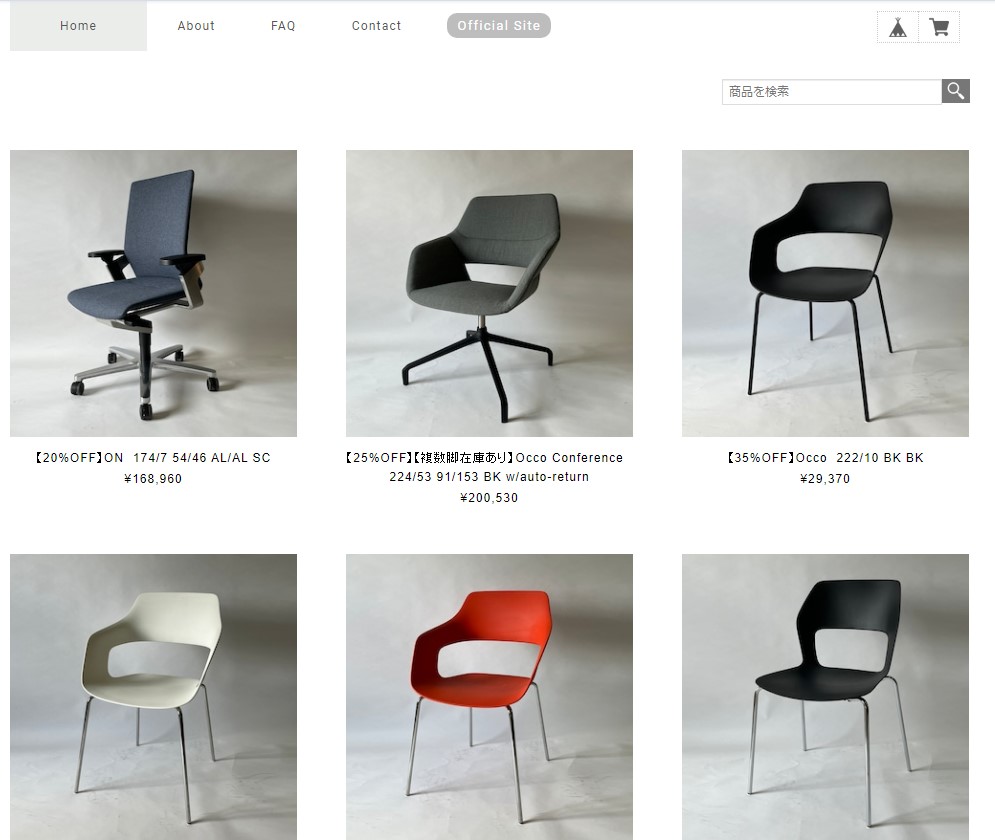Click the tent-shaped BASE icon

click(x=898, y=27)
